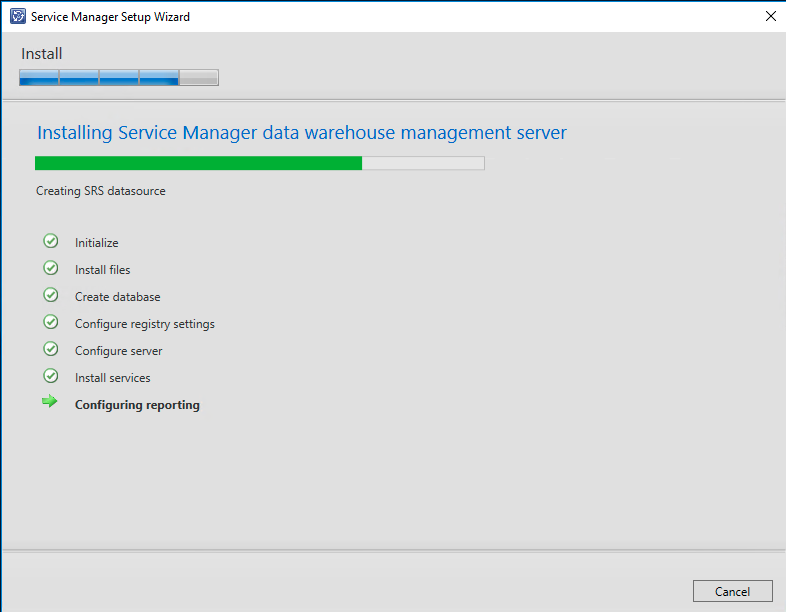Click the checkmark icon beside Install services

tap(51, 376)
